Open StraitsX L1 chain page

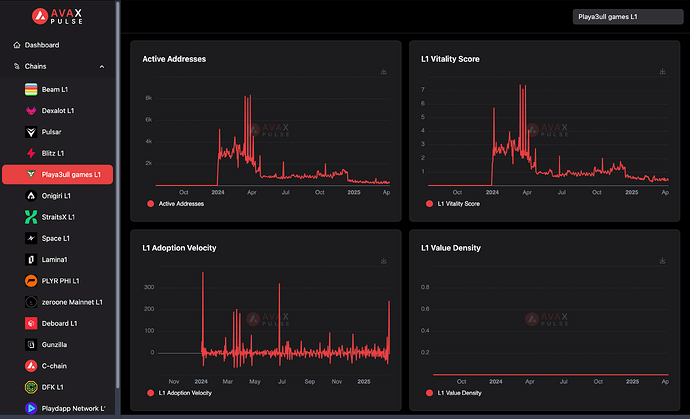[x=58, y=217]
